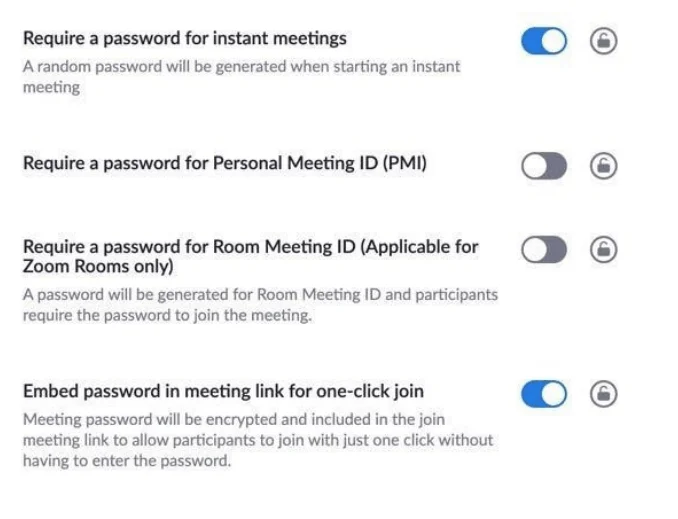Disable password requirement for instant meetings
The height and width of the screenshot is (519, 678).
[544, 41]
